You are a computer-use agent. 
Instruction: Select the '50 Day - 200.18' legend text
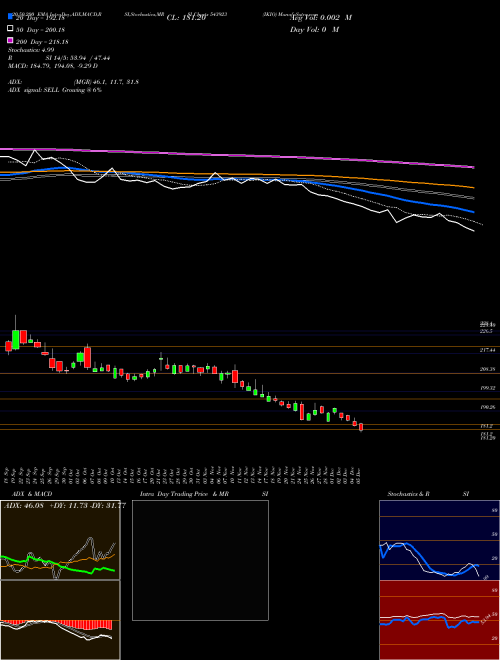[41, 30]
